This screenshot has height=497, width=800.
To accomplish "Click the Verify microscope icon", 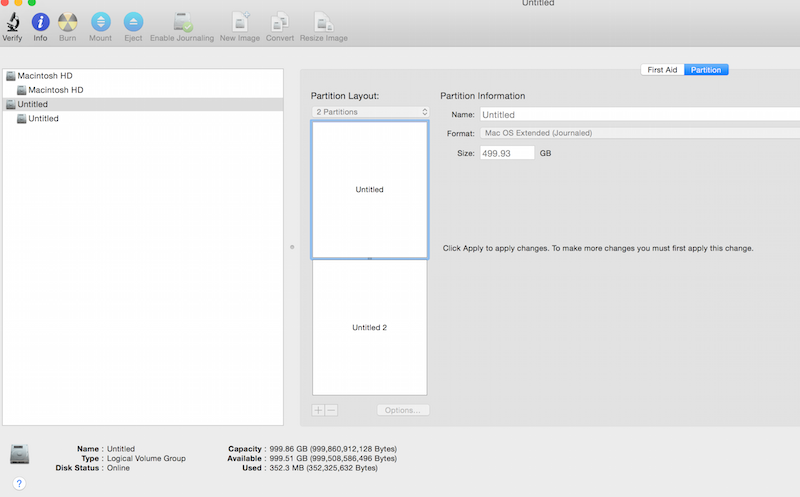I will click(13, 22).
